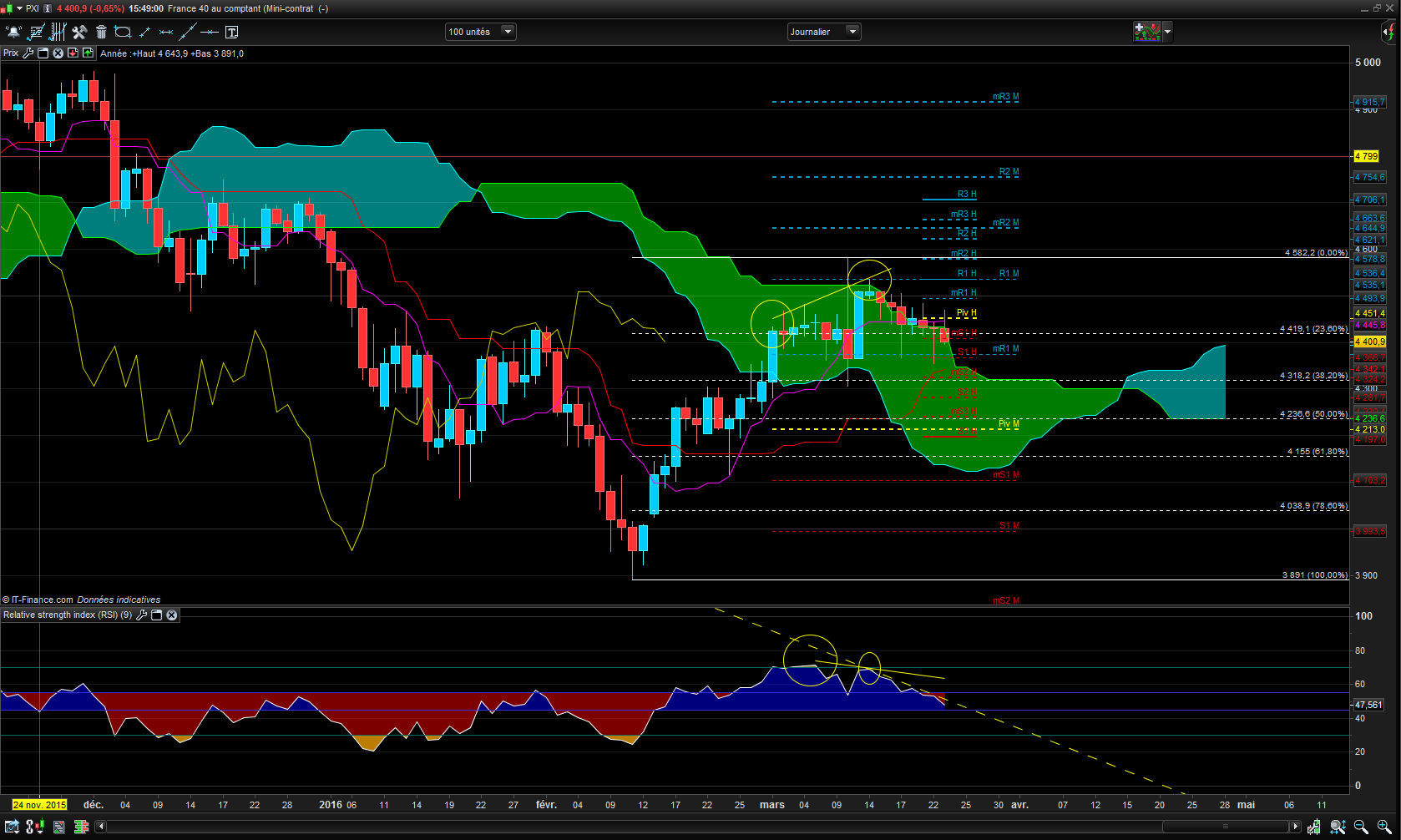Click the instrument info icon next to PXI
This screenshot has width=1401, height=840.
point(48,8)
